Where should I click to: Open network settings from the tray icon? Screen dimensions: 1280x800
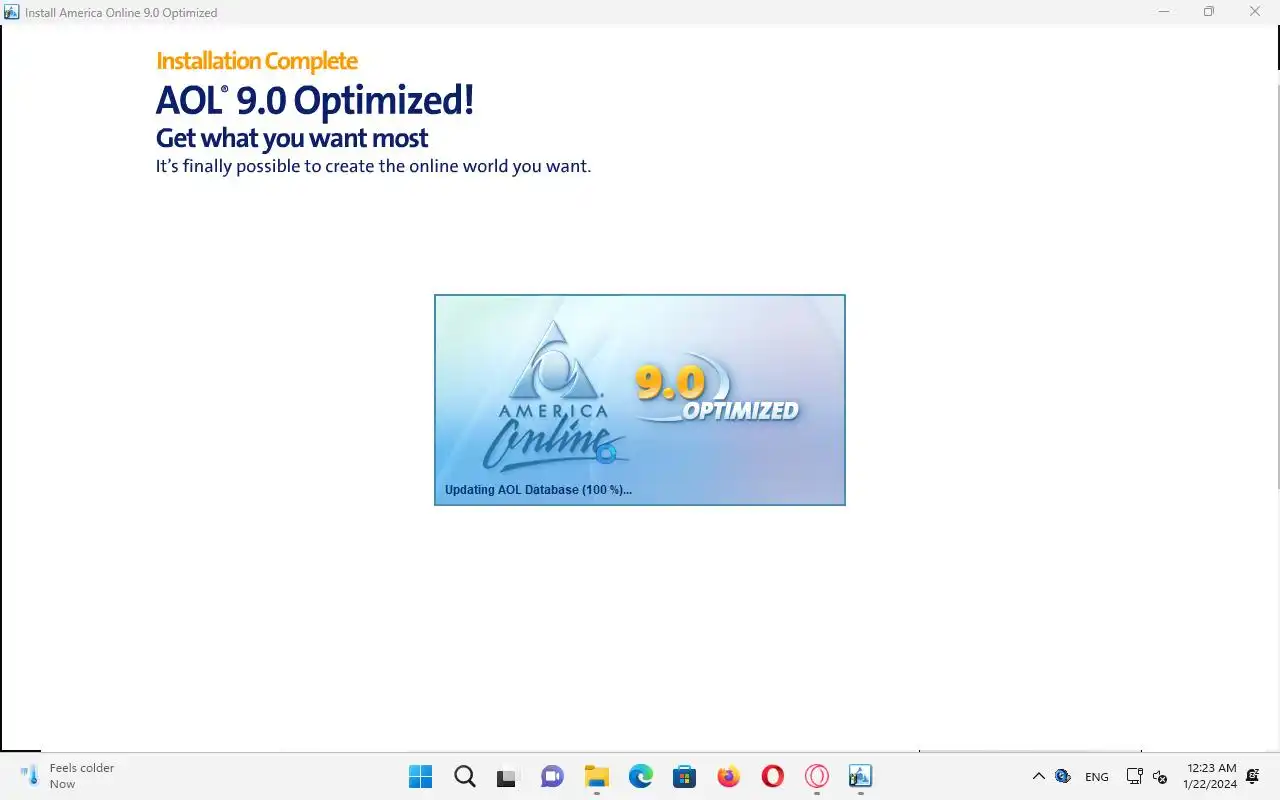tap(1134, 776)
